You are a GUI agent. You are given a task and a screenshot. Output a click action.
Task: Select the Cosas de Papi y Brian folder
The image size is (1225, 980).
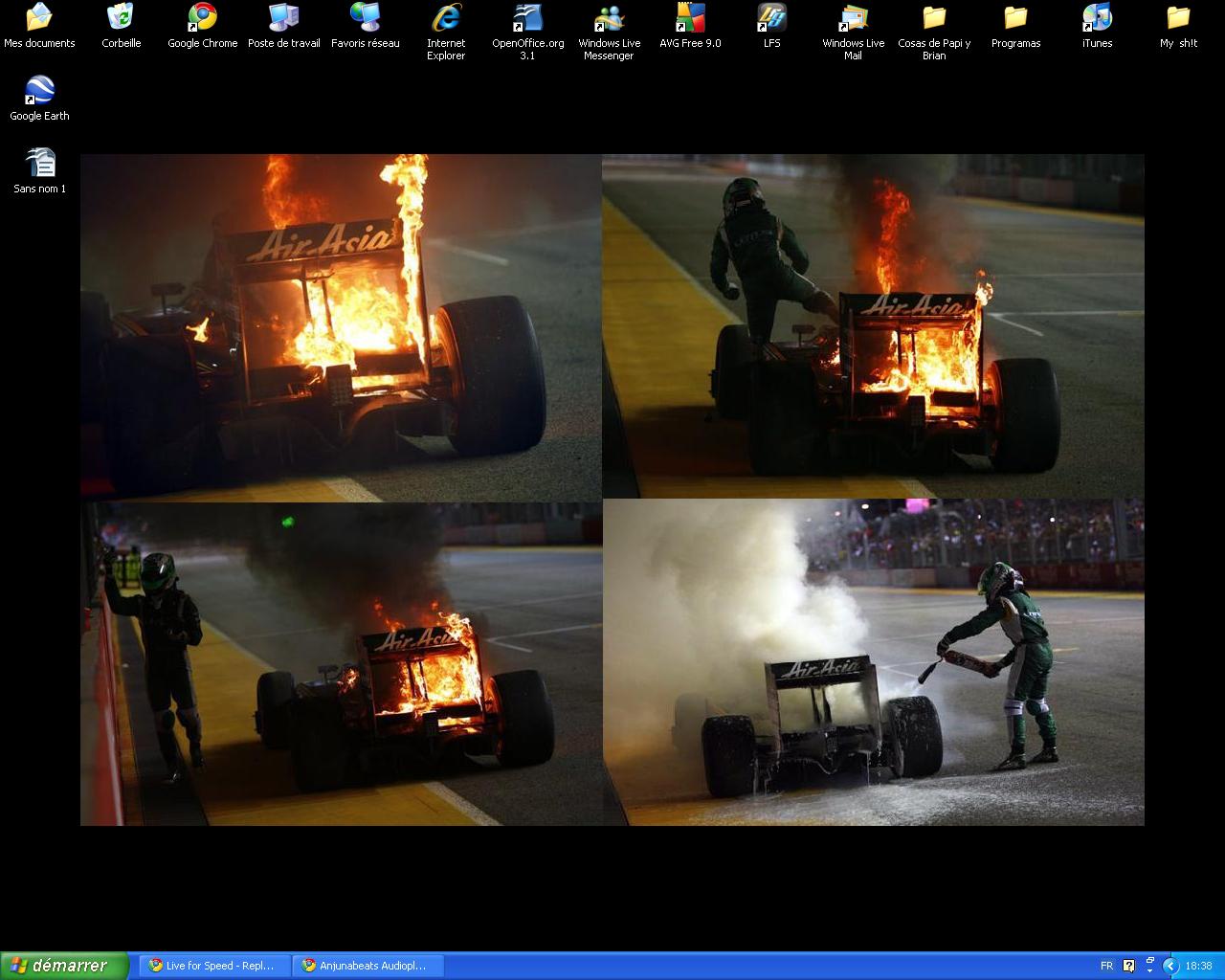pyautogui.click(x=934, y=32)
